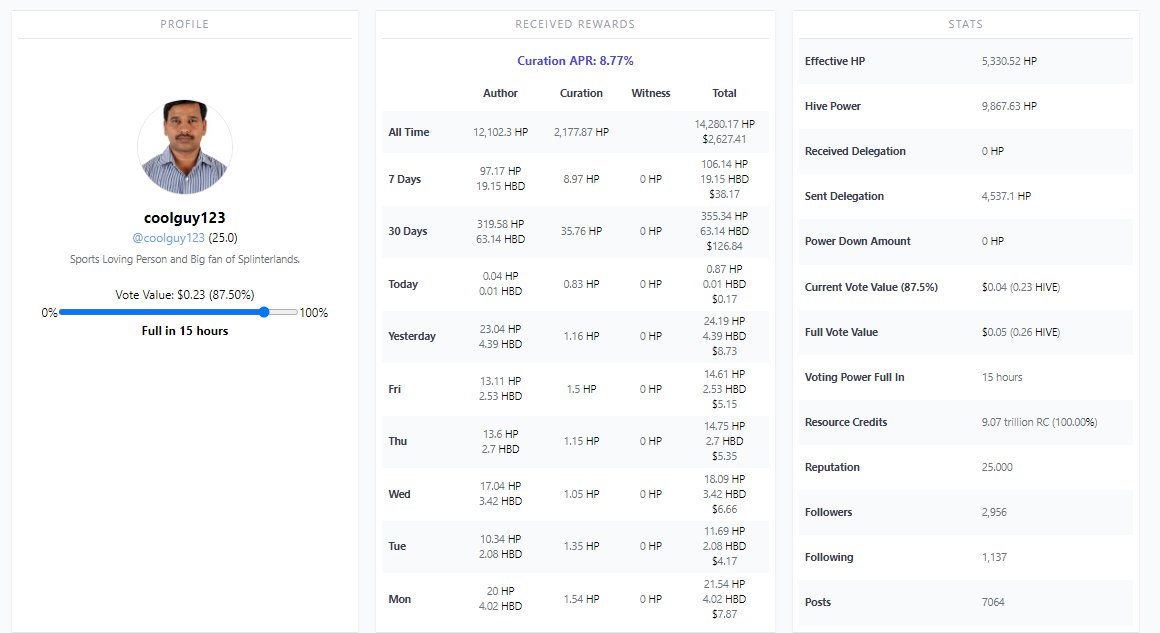
Task: Click the 'Vote Value: $0.23 (87.50%)' text
Action: tap(185, 294)
